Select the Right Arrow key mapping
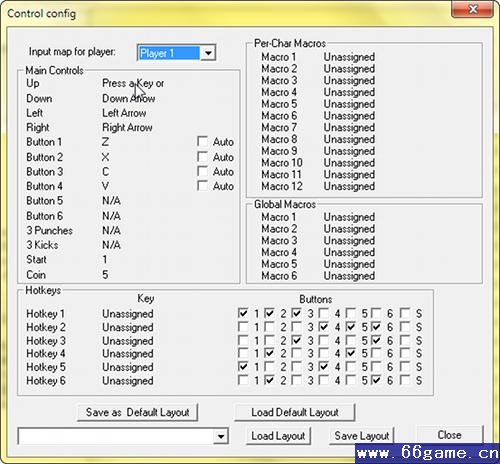This screenshot has height=464, width=500. [127, 127]
